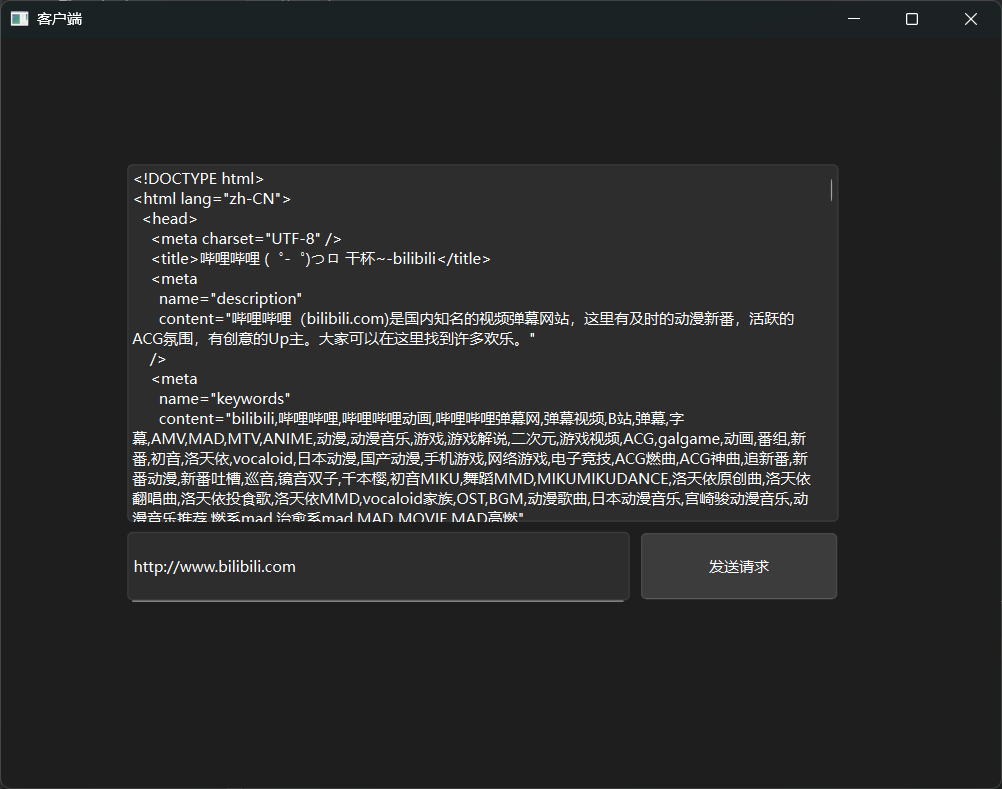Click the <html lang="zh-CN"> line

click(x=212, y=199)
